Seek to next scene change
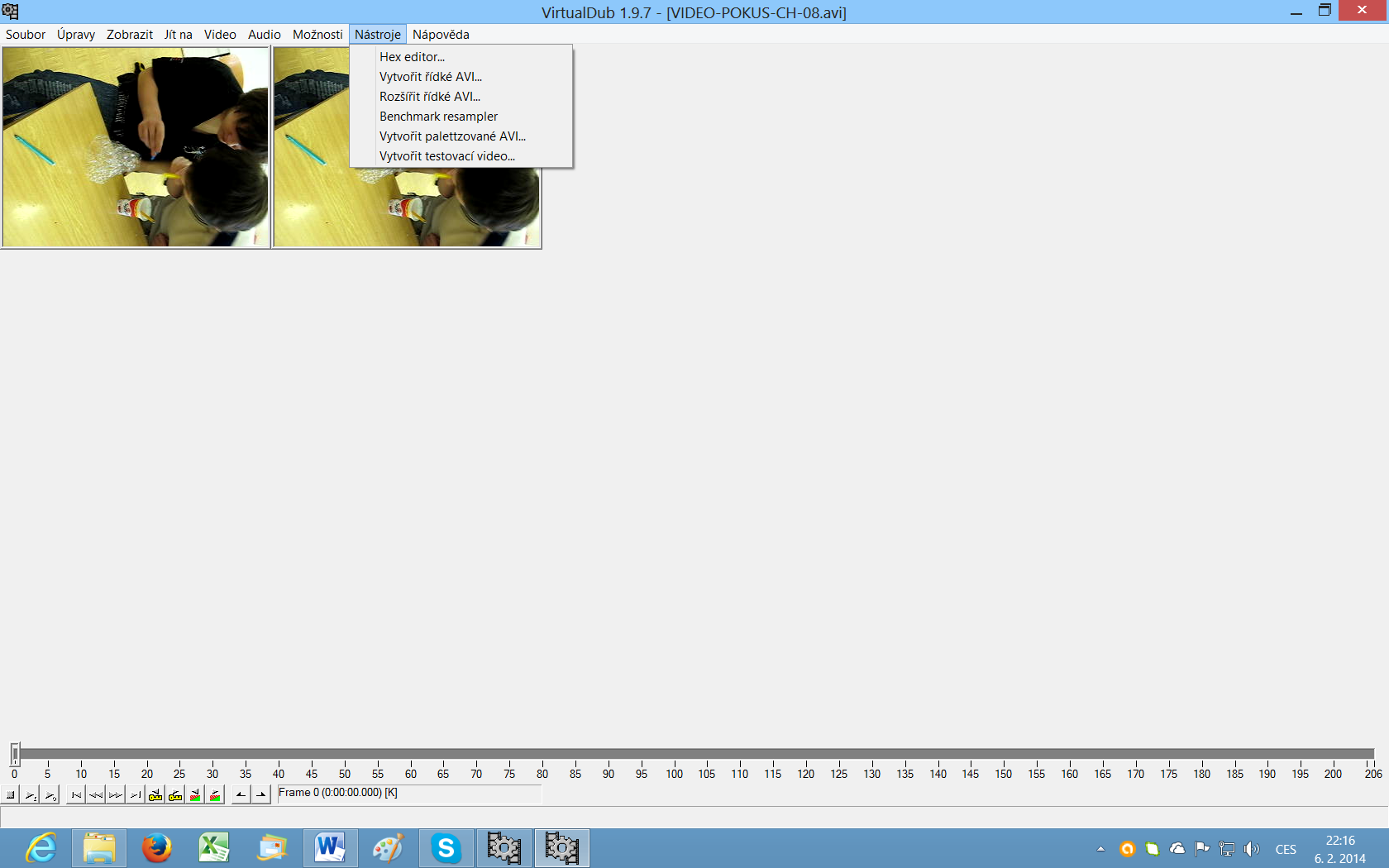Screen dimensions: 1389x868 [215, 795]
